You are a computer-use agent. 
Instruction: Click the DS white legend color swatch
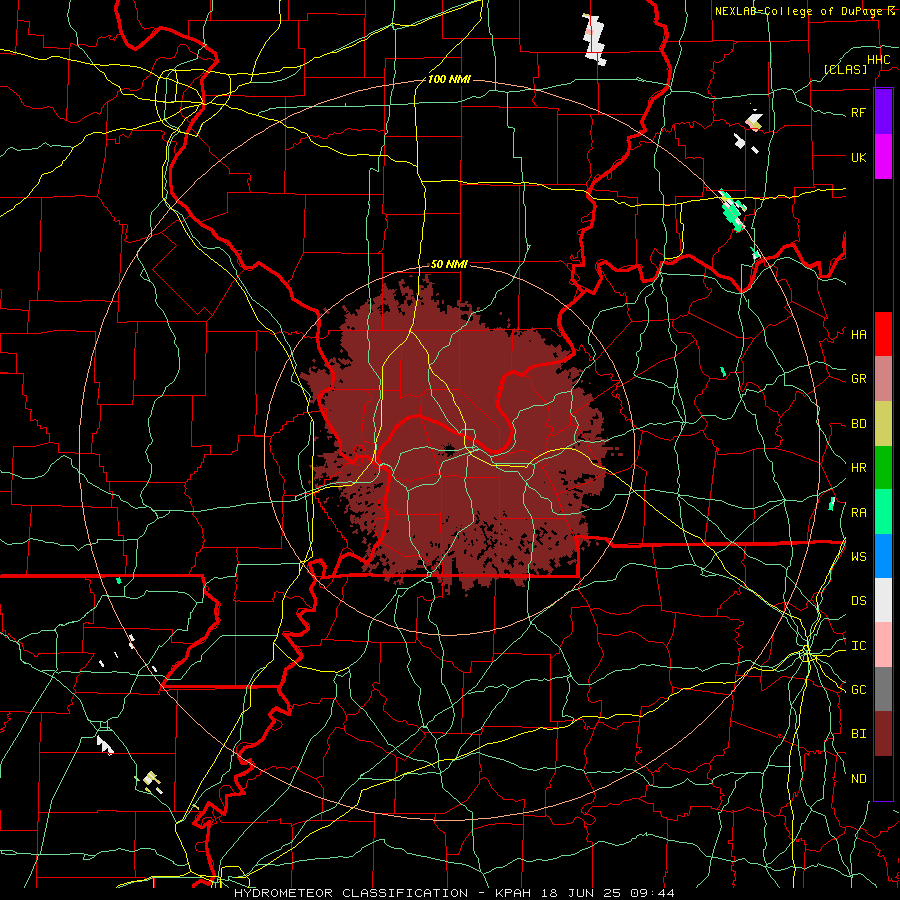click(x=883, y=600)
